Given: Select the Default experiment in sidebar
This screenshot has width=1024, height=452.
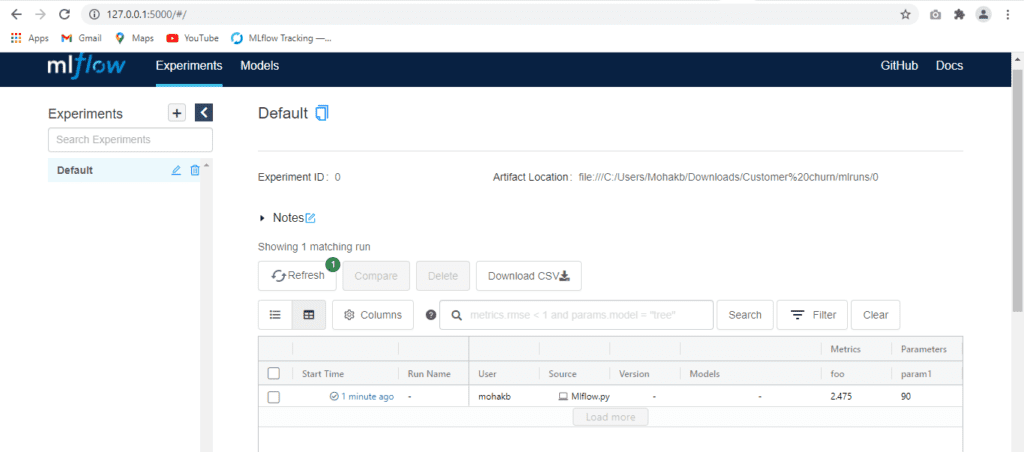Looking at the screenshot, I should (124, 170).
